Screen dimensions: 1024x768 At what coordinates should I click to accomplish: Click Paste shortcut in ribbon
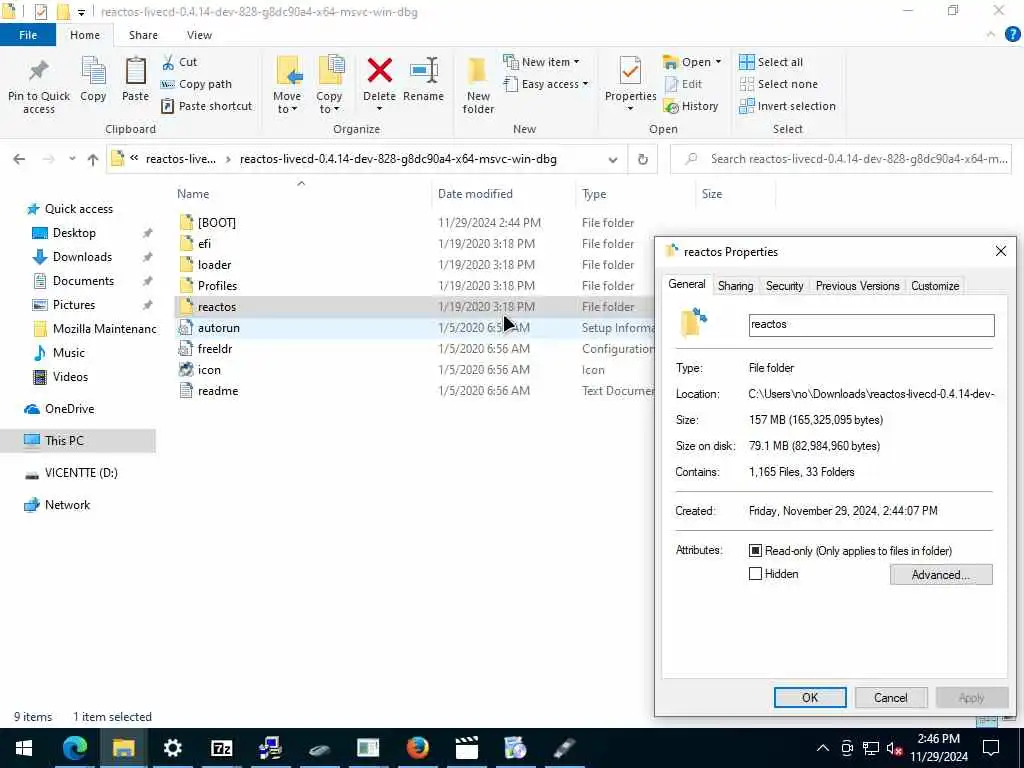[x=206, y=106]
